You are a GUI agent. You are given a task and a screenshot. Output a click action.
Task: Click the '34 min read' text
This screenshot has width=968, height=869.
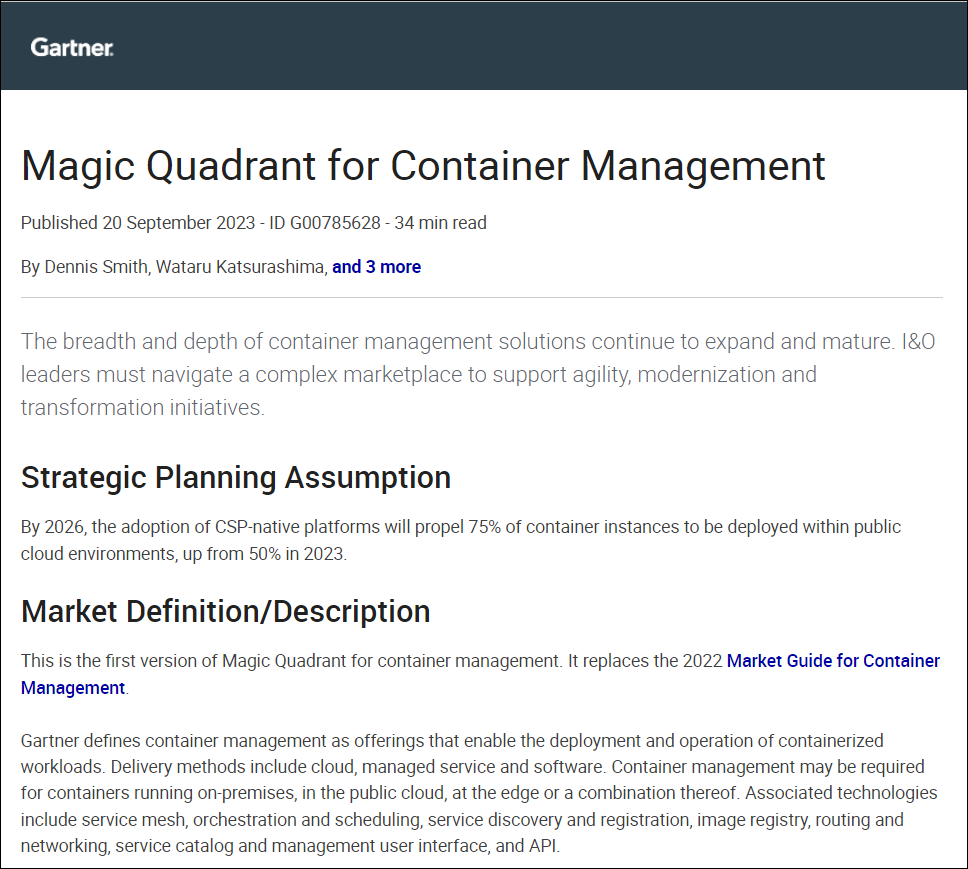point(441,222)
